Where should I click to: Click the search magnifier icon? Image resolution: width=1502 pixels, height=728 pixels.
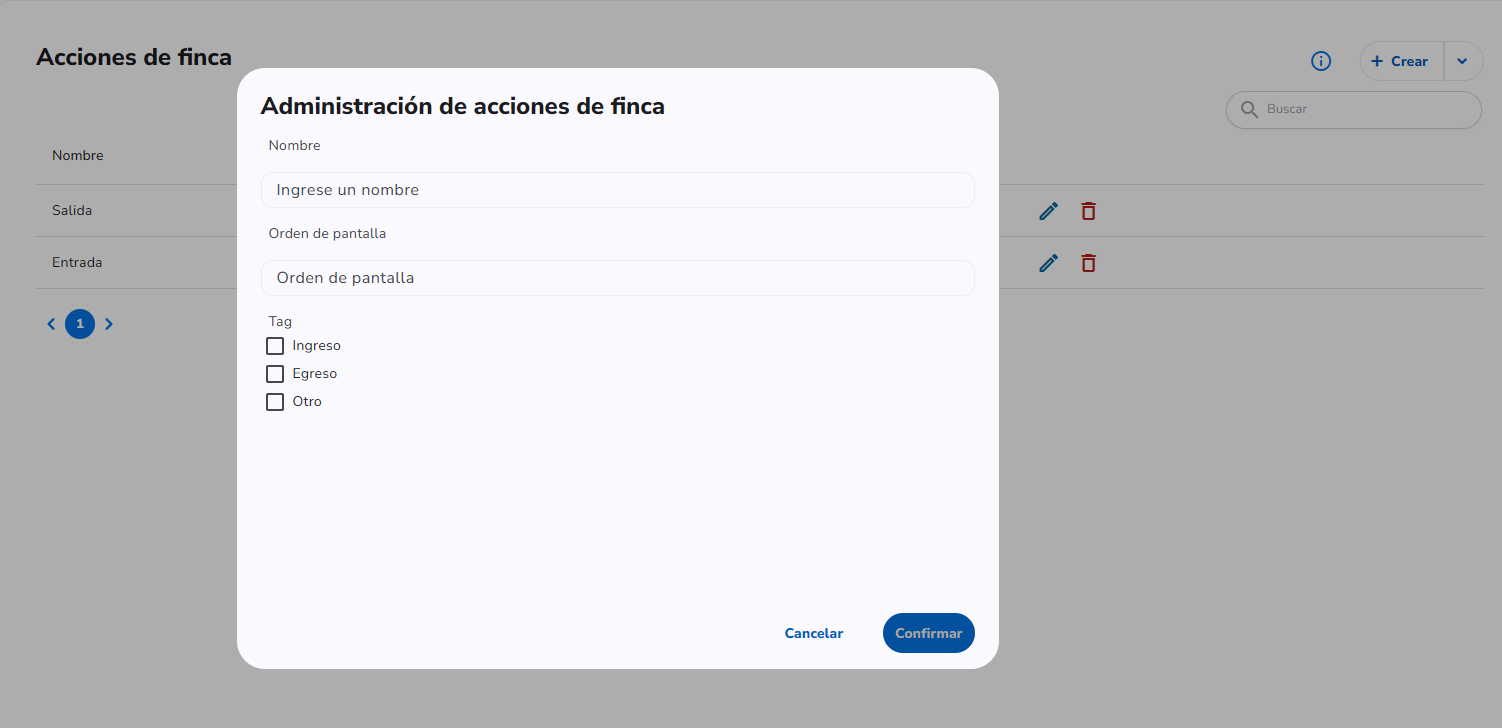[1249, 109]
